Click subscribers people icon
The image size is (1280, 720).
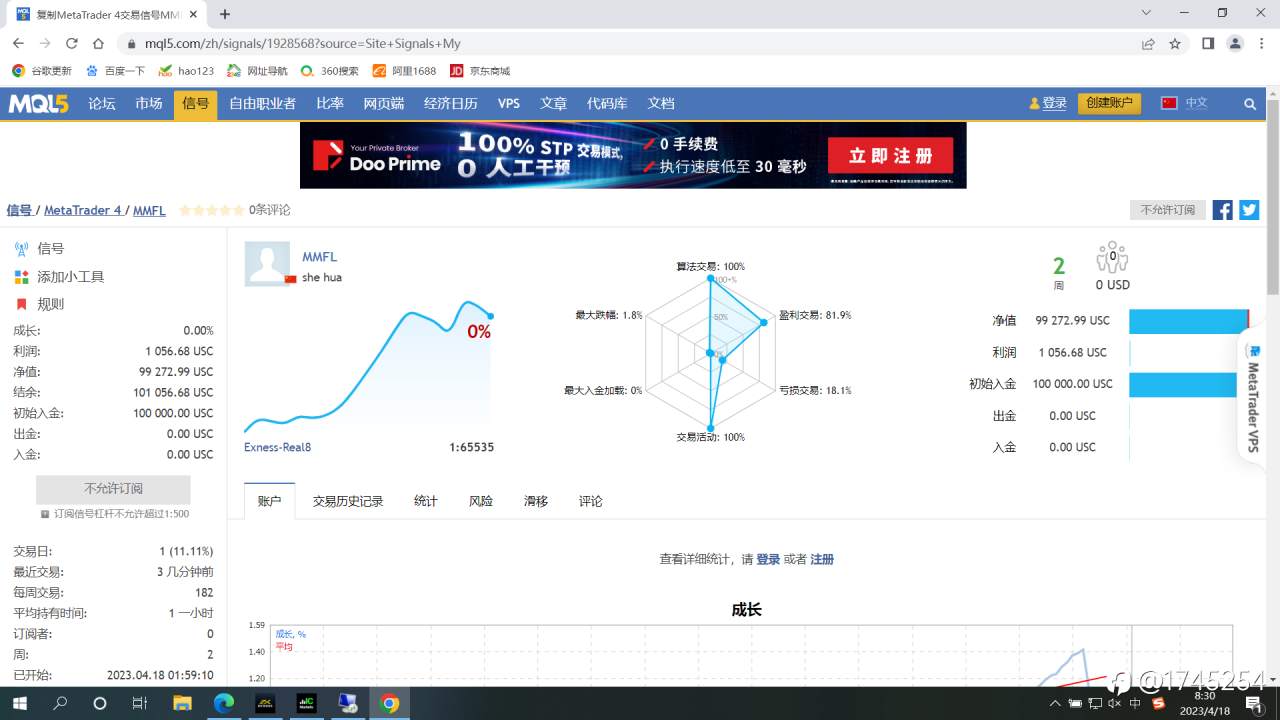1112,258
